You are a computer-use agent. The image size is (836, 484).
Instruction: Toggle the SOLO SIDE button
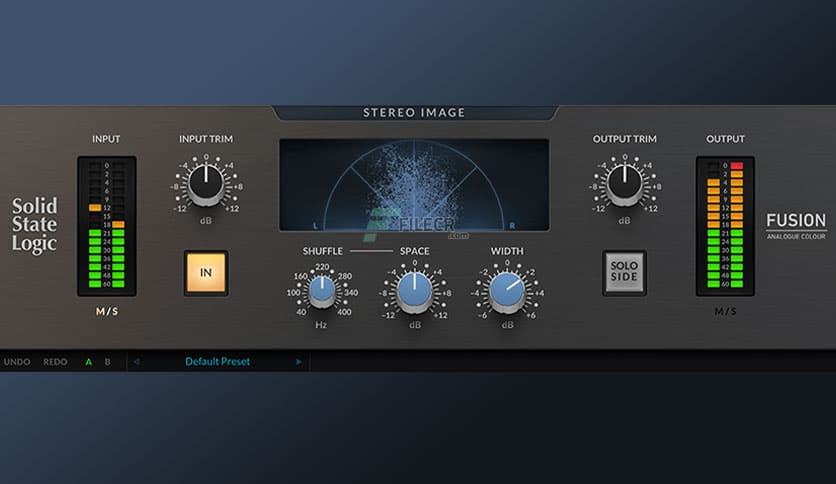(624, 272)
